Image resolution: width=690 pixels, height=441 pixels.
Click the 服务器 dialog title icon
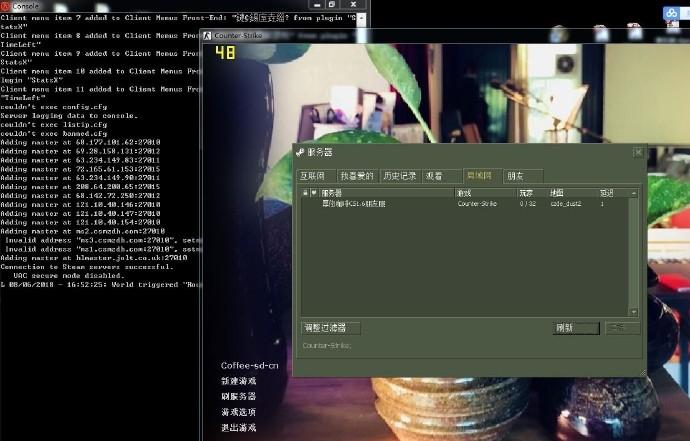[x=300, y=152]
